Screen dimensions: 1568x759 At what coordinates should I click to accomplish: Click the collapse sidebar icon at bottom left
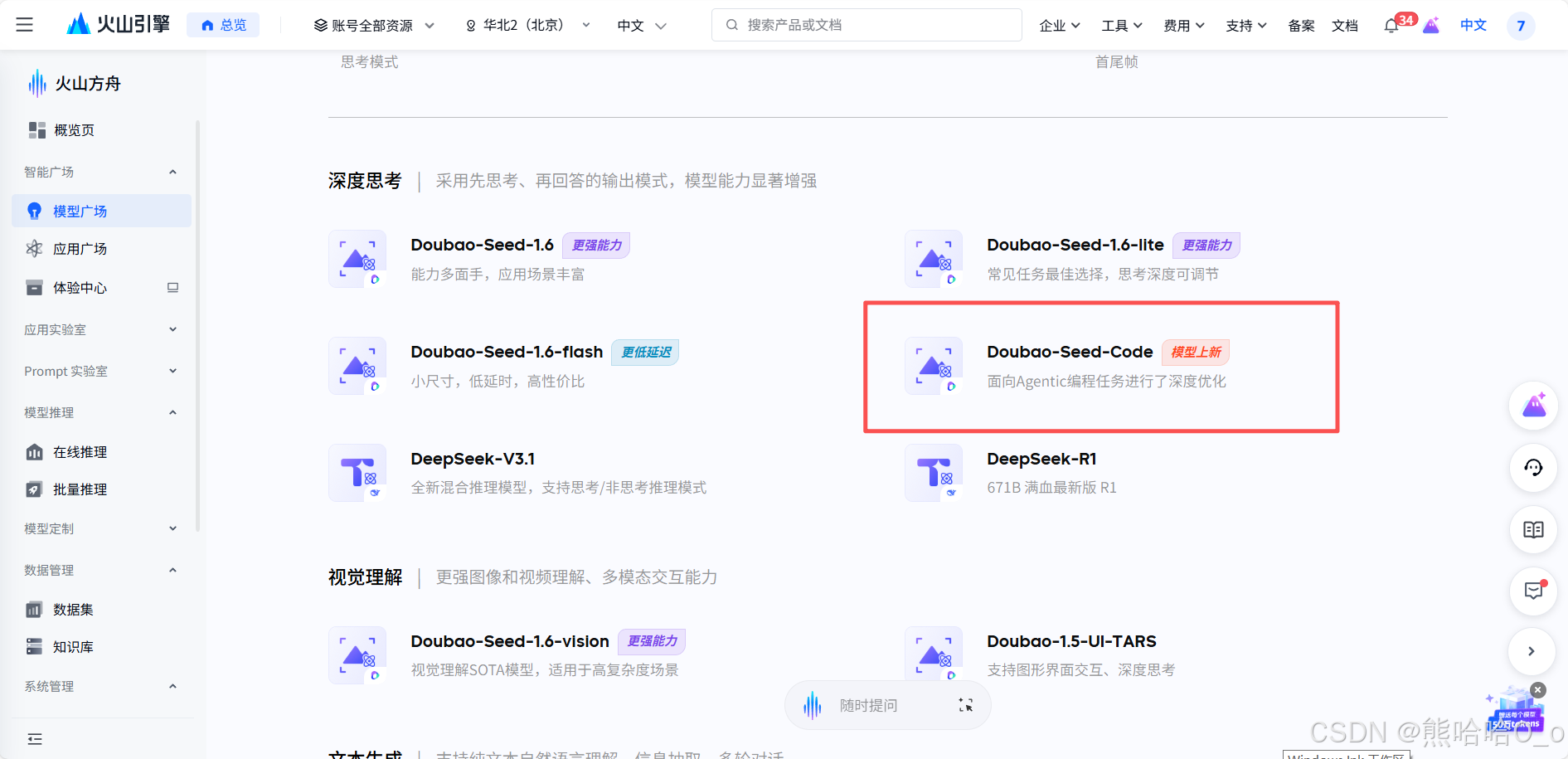(35, 739)
